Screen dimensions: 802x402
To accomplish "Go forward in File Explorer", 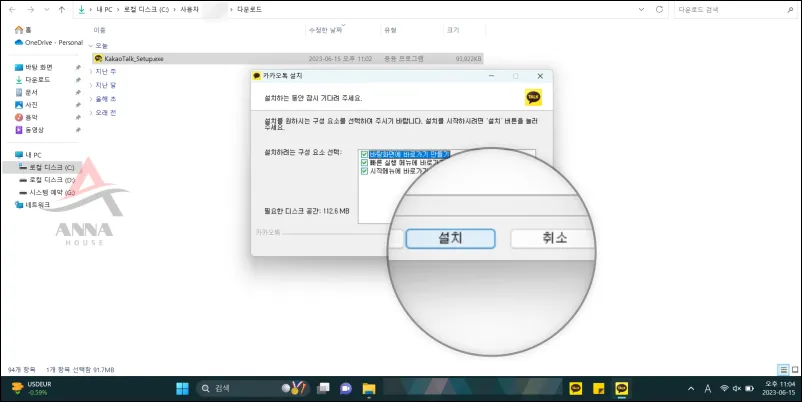I will point(30,10).
